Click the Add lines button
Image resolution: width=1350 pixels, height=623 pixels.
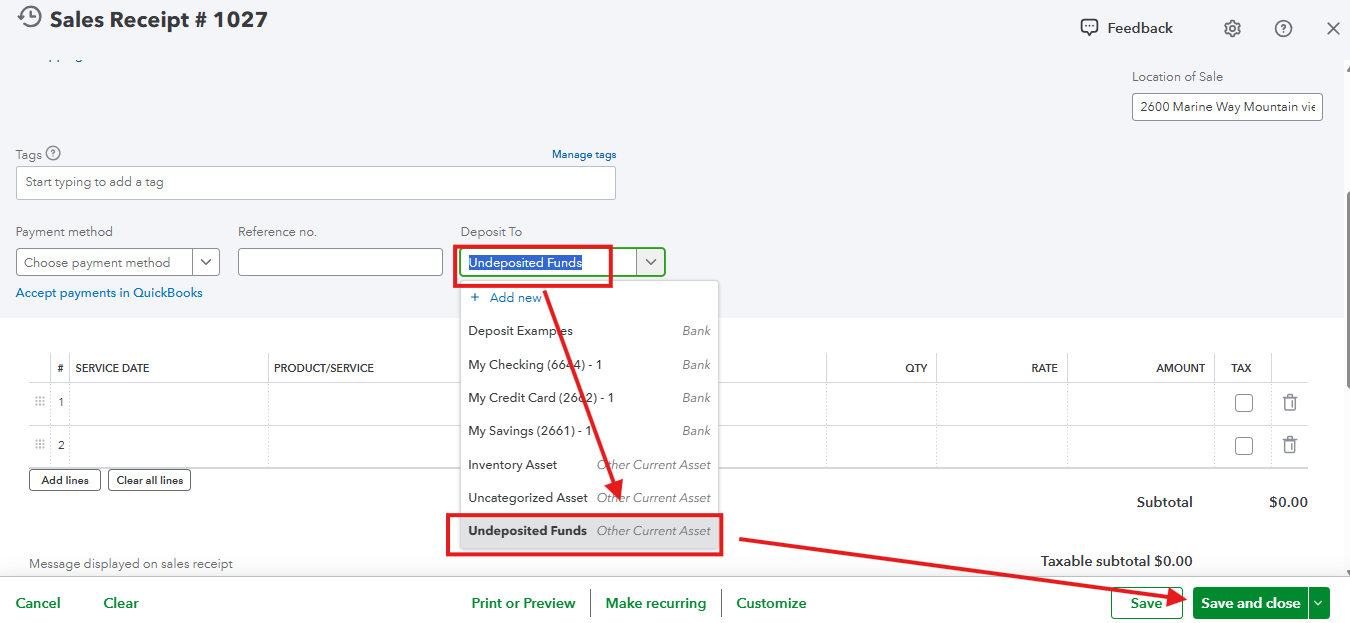coord(65,480)
